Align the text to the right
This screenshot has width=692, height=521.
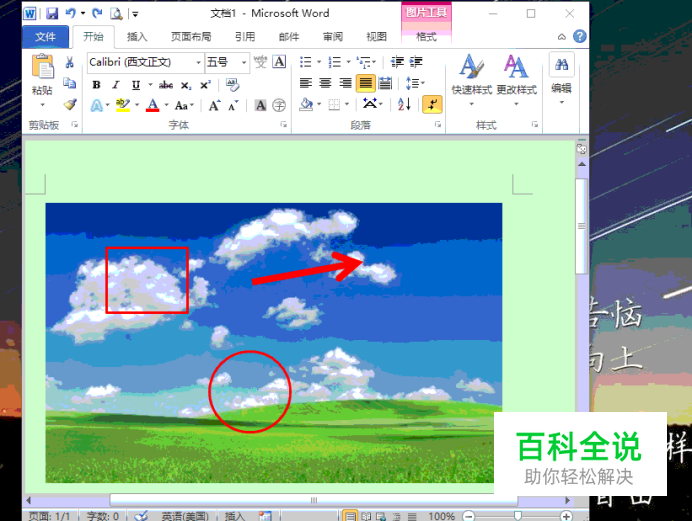pyautogui.click(x=345, y=83)
